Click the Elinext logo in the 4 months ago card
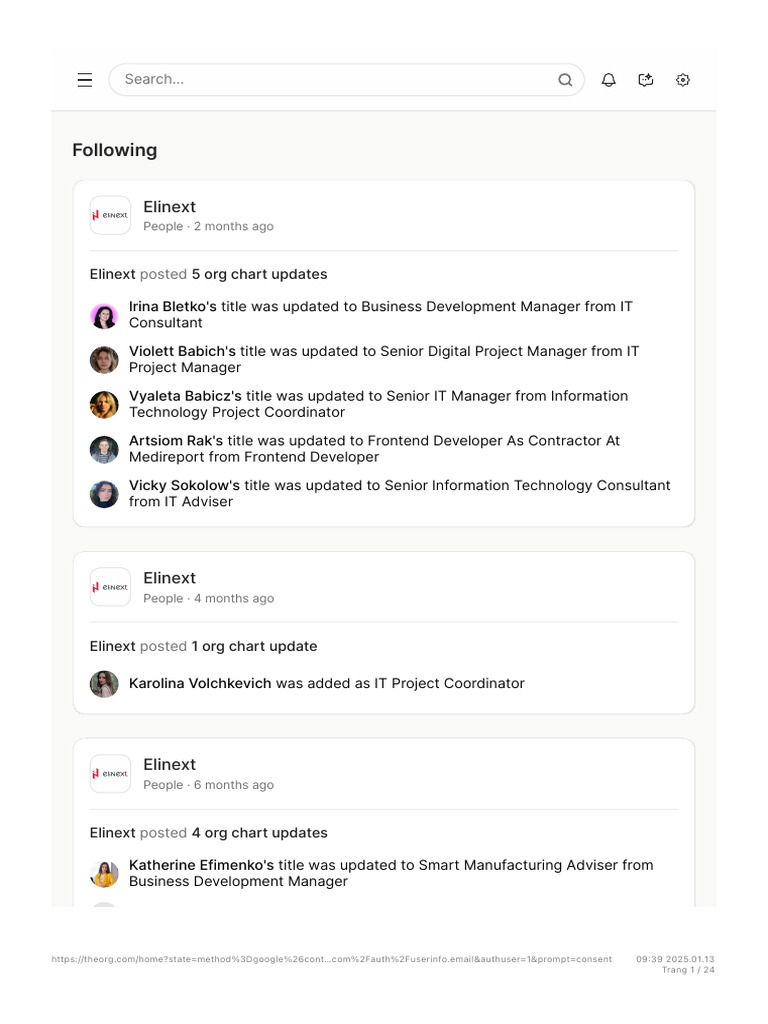Screen dimensions: 768x1024 (x=110, y=587)
